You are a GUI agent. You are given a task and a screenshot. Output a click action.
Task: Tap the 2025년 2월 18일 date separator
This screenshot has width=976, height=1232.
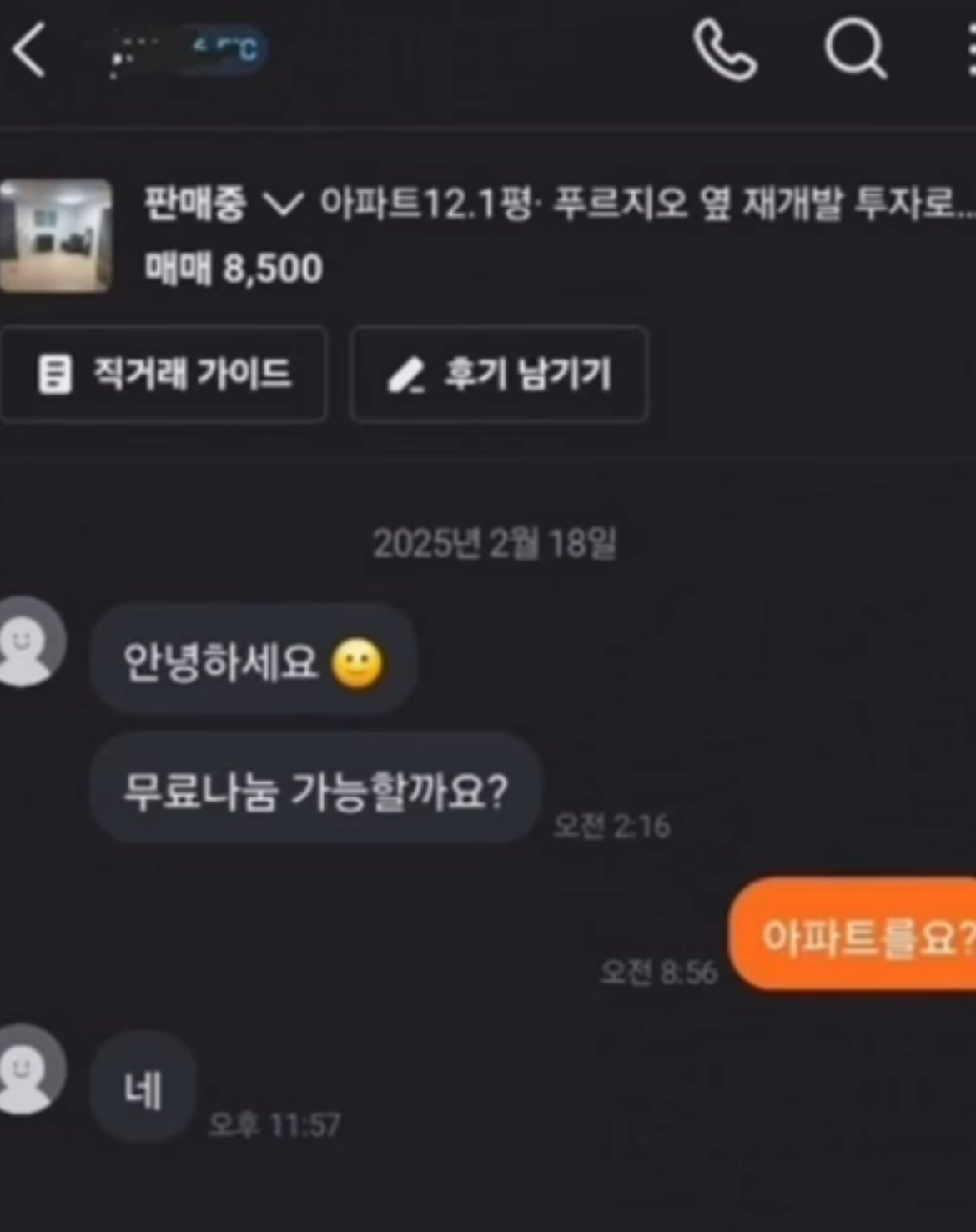[x=495, y=544]
